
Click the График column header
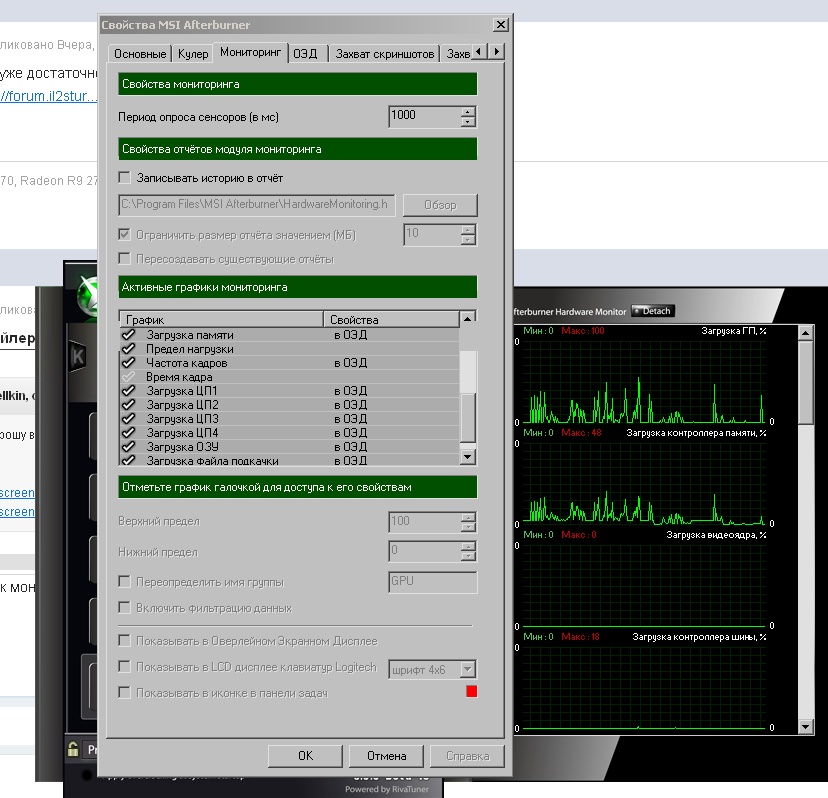coord(222,320)
